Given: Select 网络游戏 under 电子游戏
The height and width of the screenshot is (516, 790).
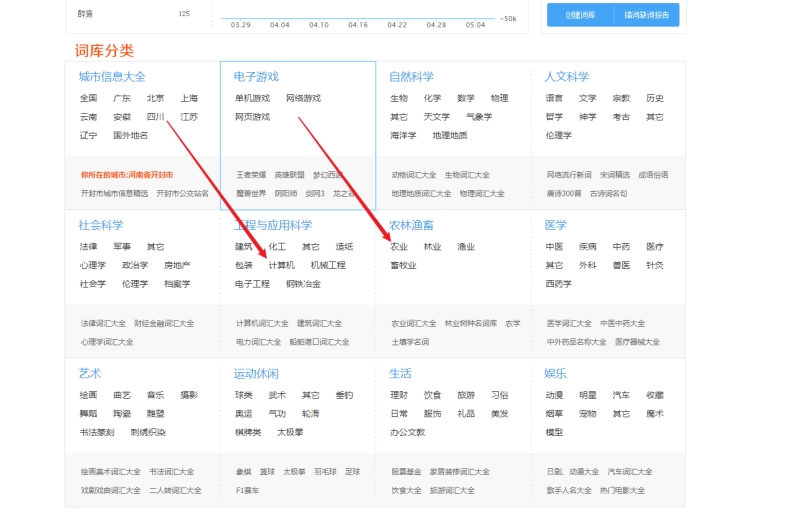Looking at the screenshot, I should [x=303, y=98].
